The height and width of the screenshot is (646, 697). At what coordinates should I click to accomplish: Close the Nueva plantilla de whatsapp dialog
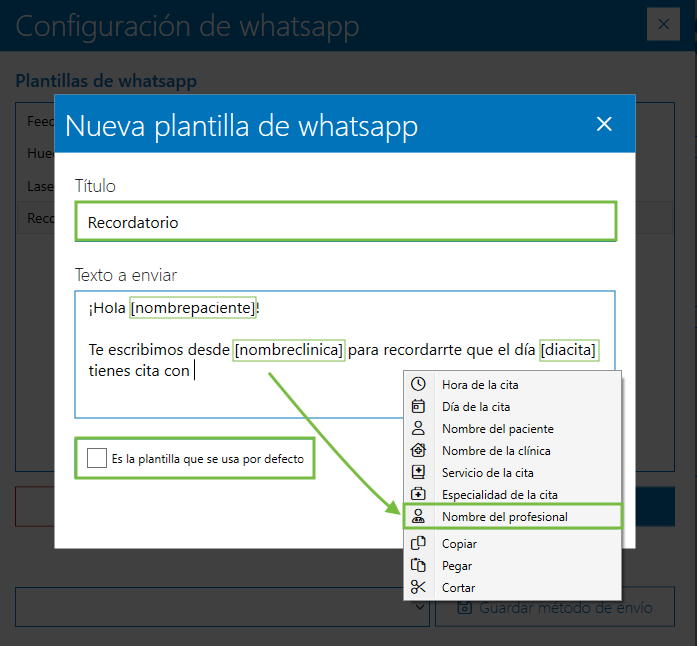pyautogui.click(x=604, y=124)
